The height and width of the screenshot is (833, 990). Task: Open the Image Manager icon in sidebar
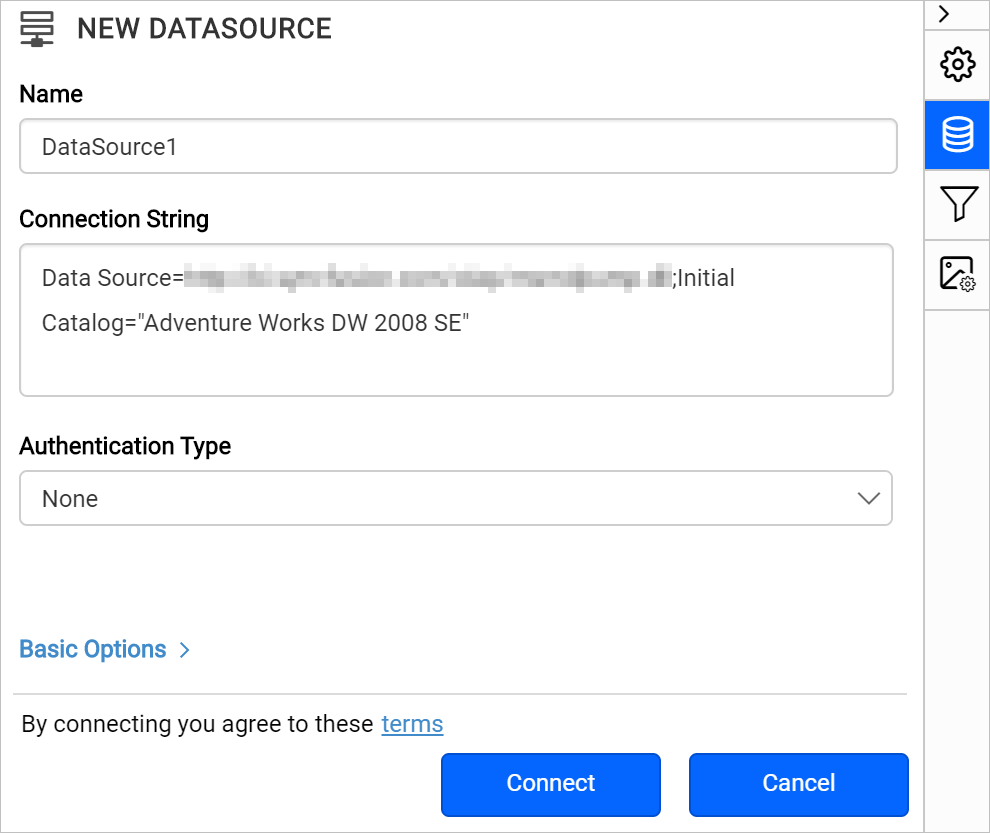[x=957, y=273]
